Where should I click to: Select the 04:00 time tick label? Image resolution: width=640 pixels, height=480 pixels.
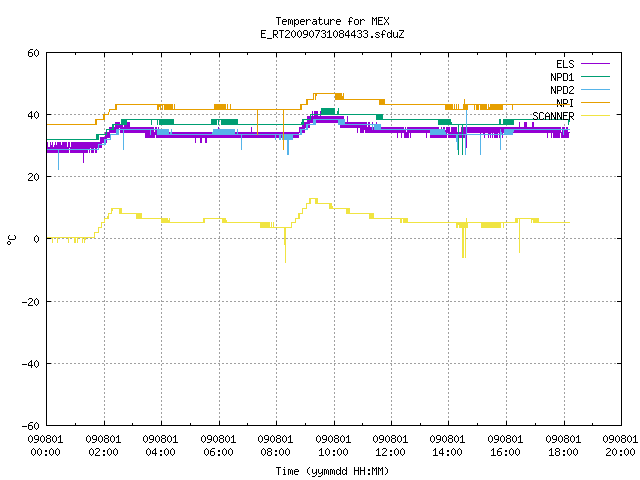tap(160, 452)
